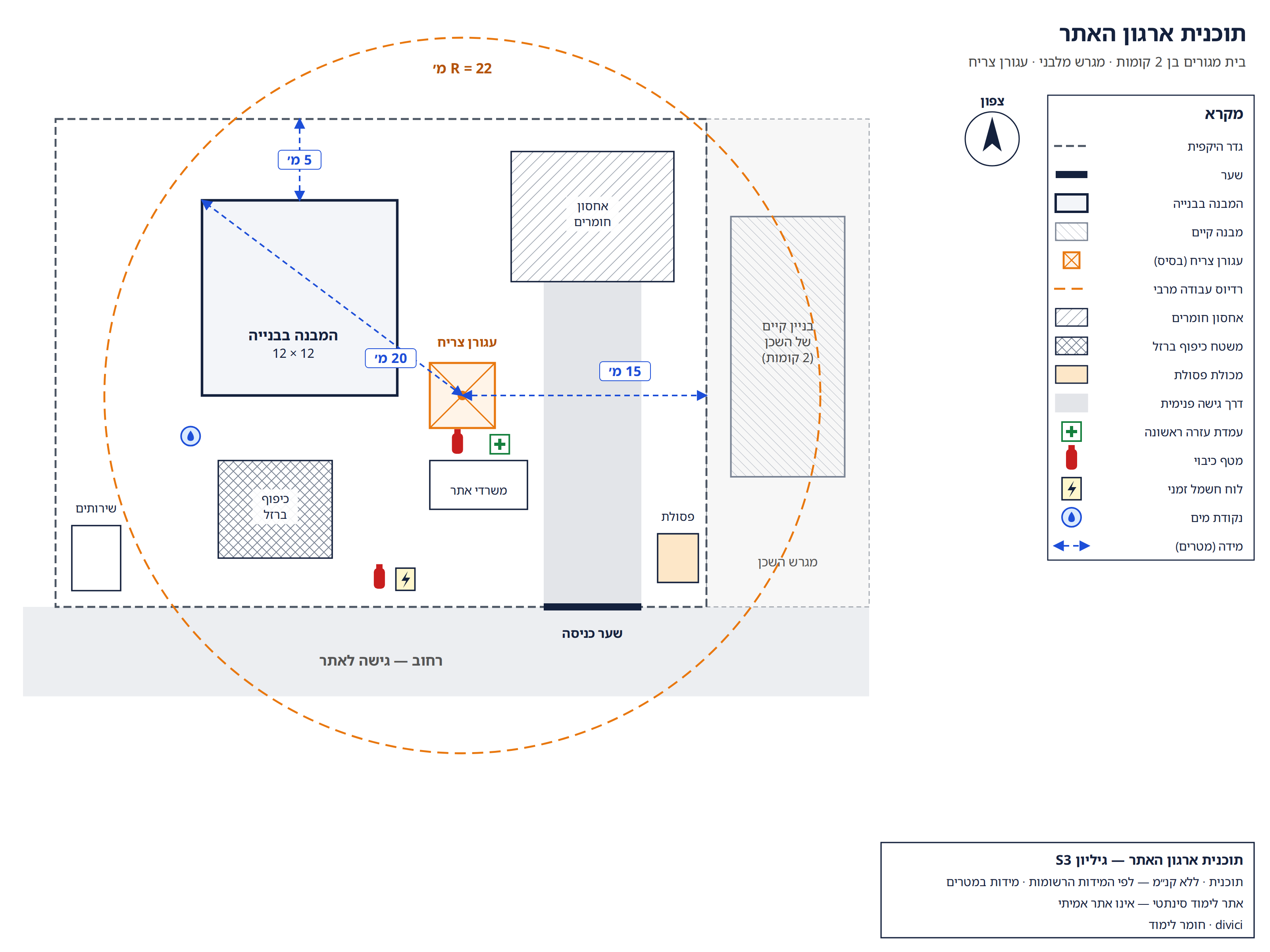Click the 20 מ' dimension label
This screenshot has height=952, width=1270.
point(391,358)
